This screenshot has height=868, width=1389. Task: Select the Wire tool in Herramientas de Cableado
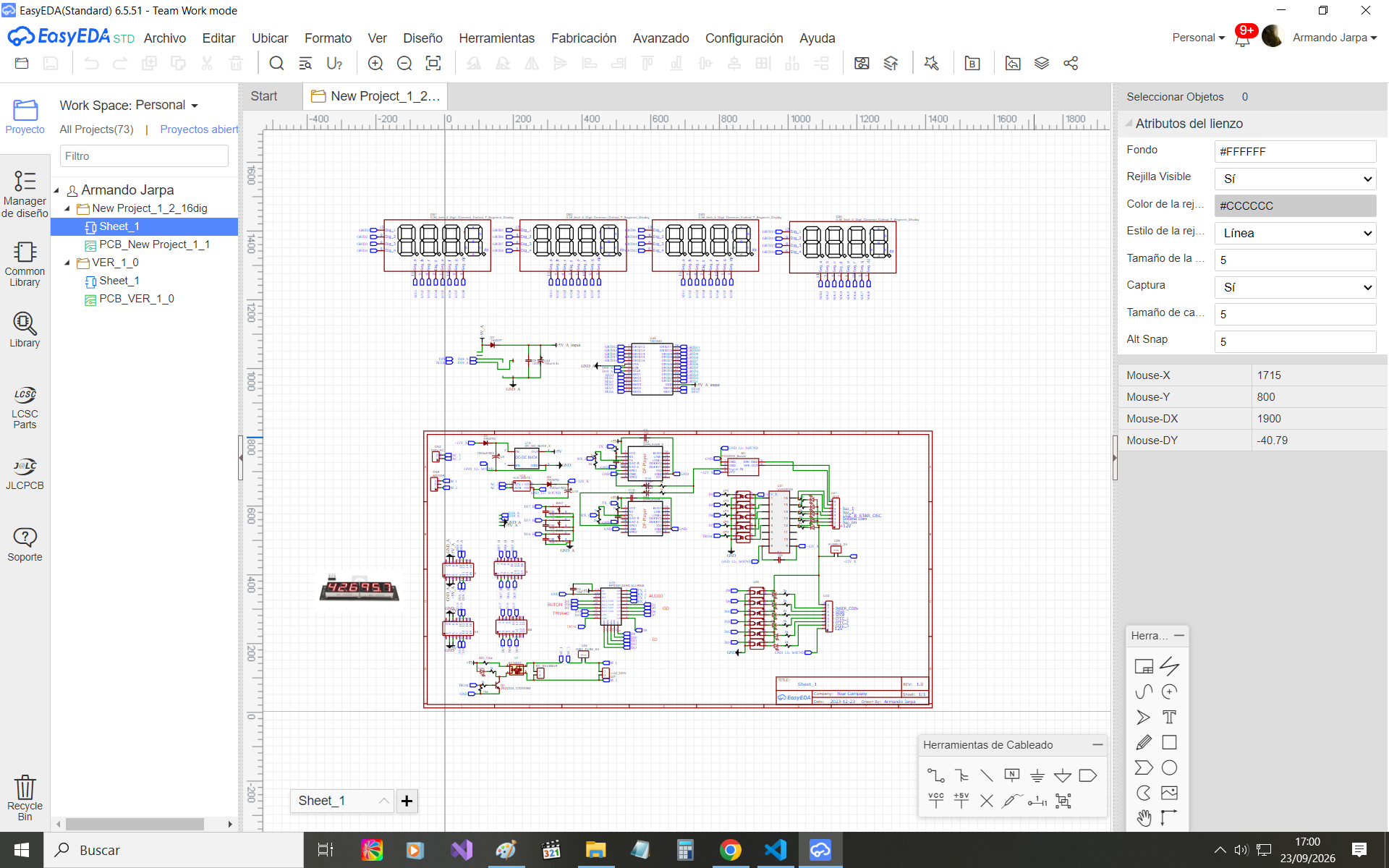[935, 775]
